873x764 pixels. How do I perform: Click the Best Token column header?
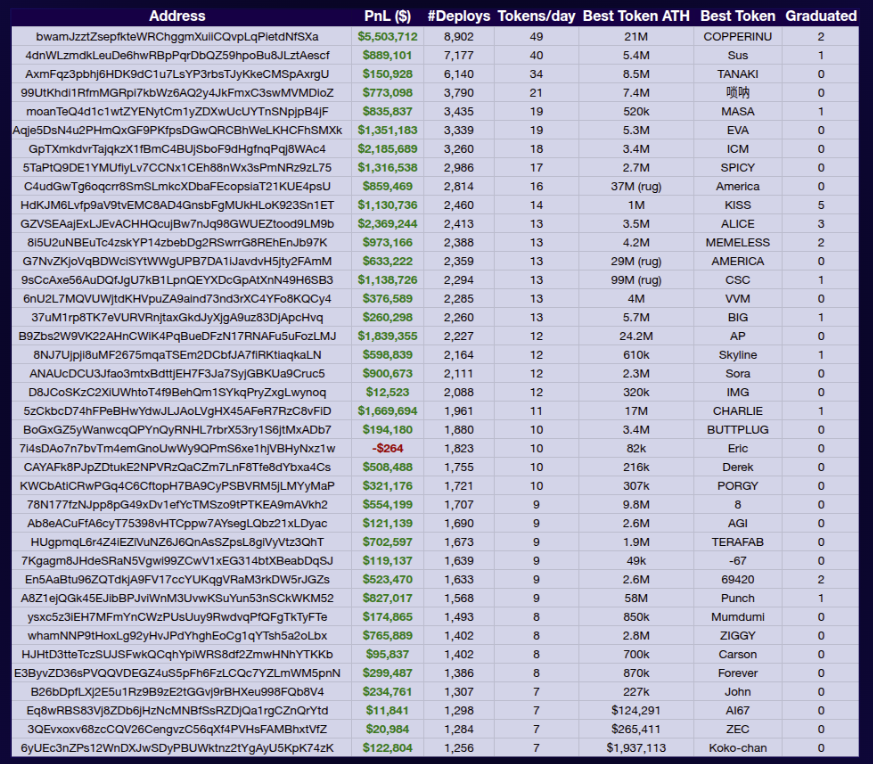[x=738, y=16]
